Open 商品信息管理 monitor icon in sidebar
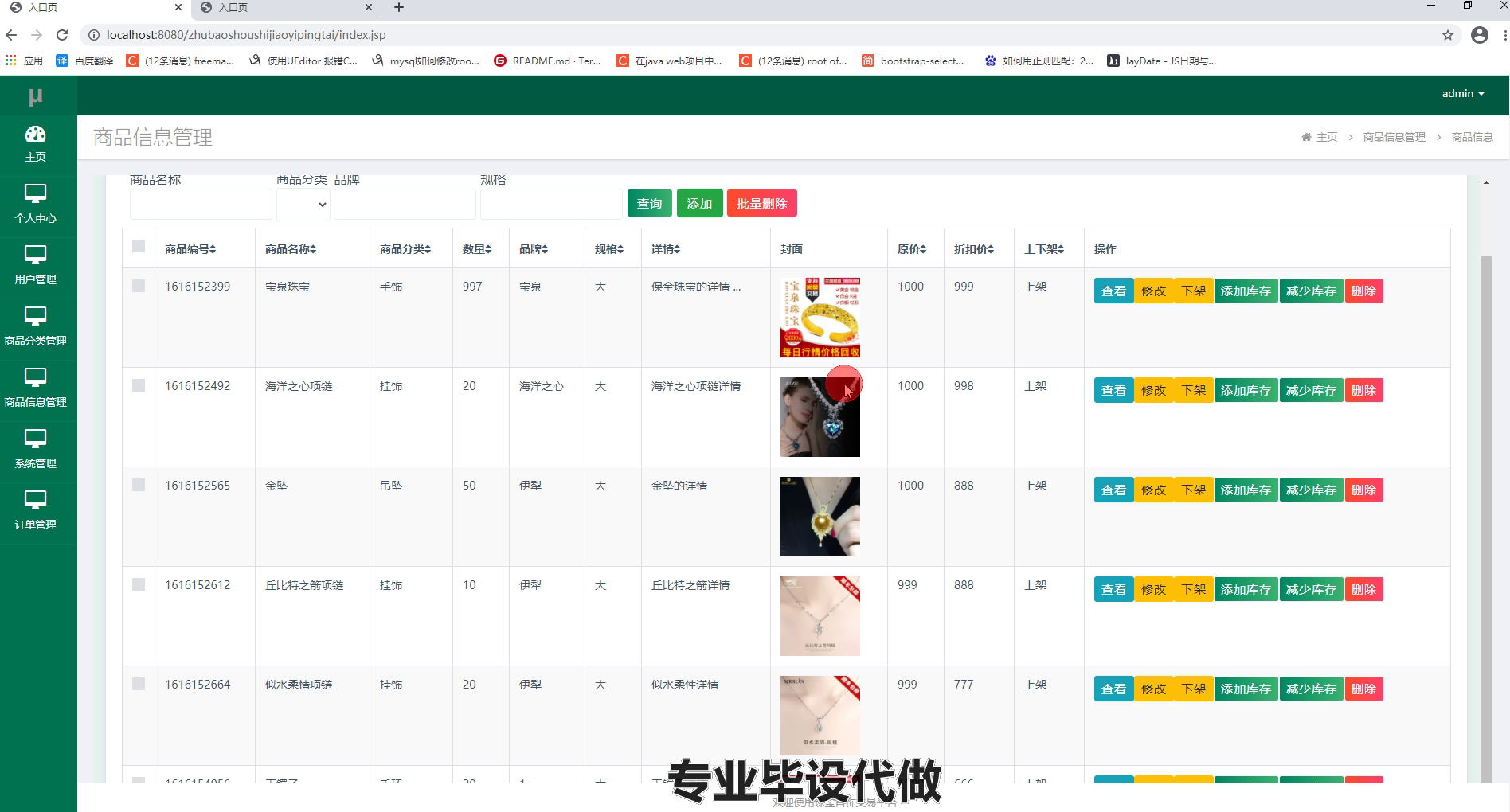The image size is (1510, 812). pos(36,377)
